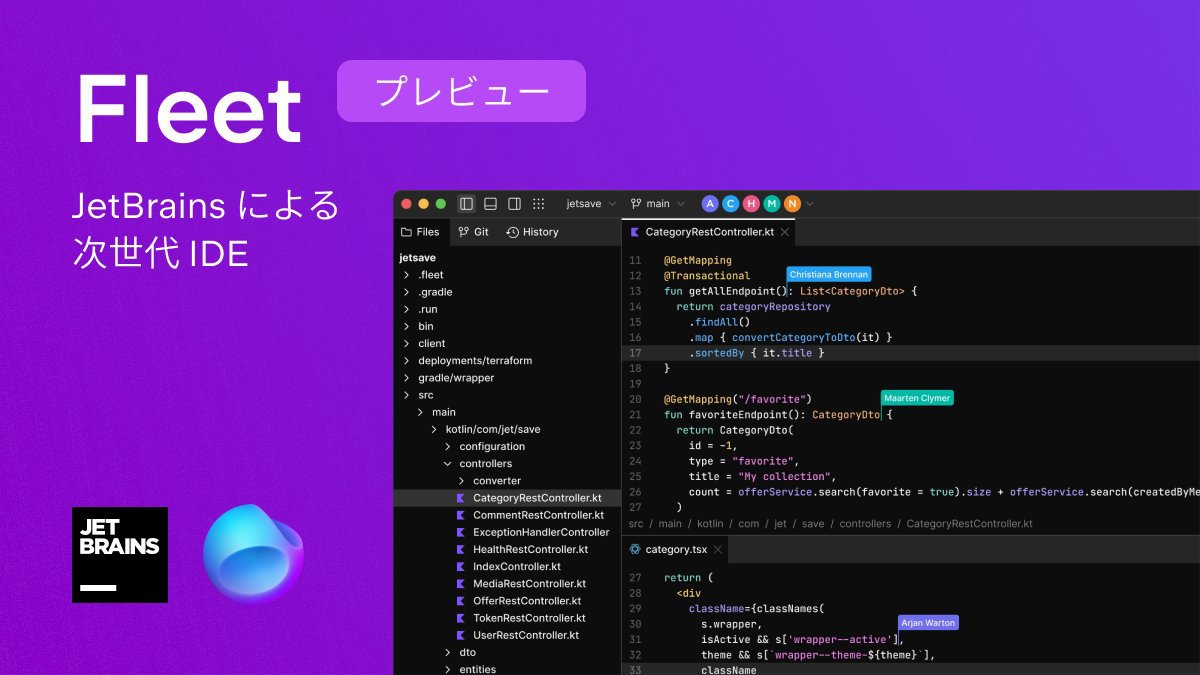Click the jet breadcrumb segment
Screen dimensions: 1200x675
(780, 524)
